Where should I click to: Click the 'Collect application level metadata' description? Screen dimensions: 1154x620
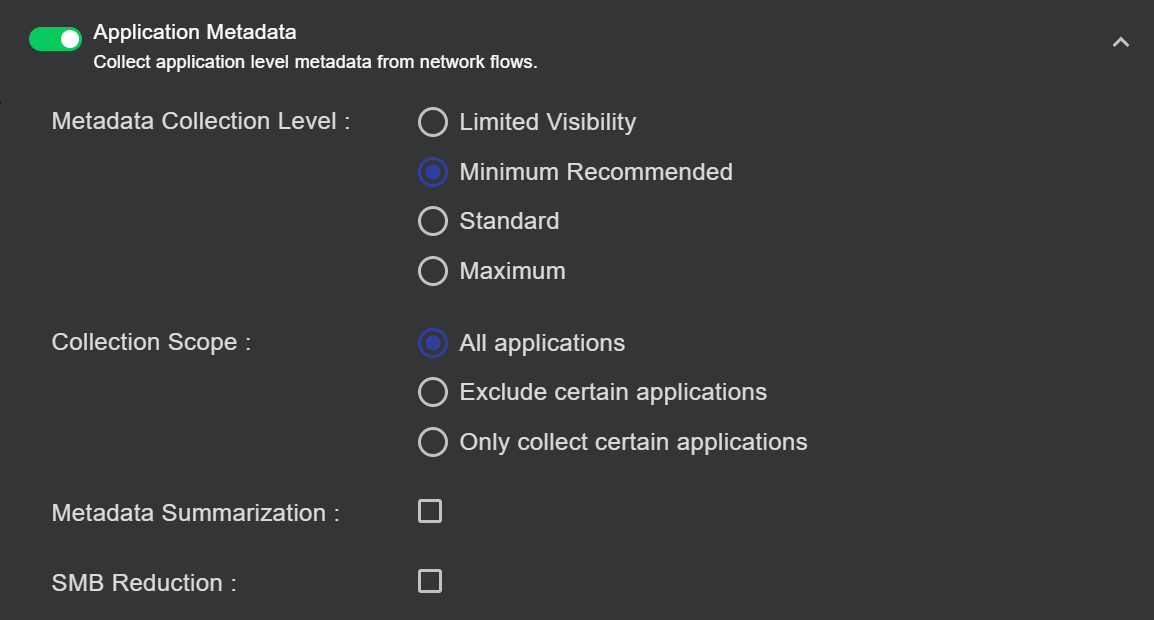coord(315,62)
